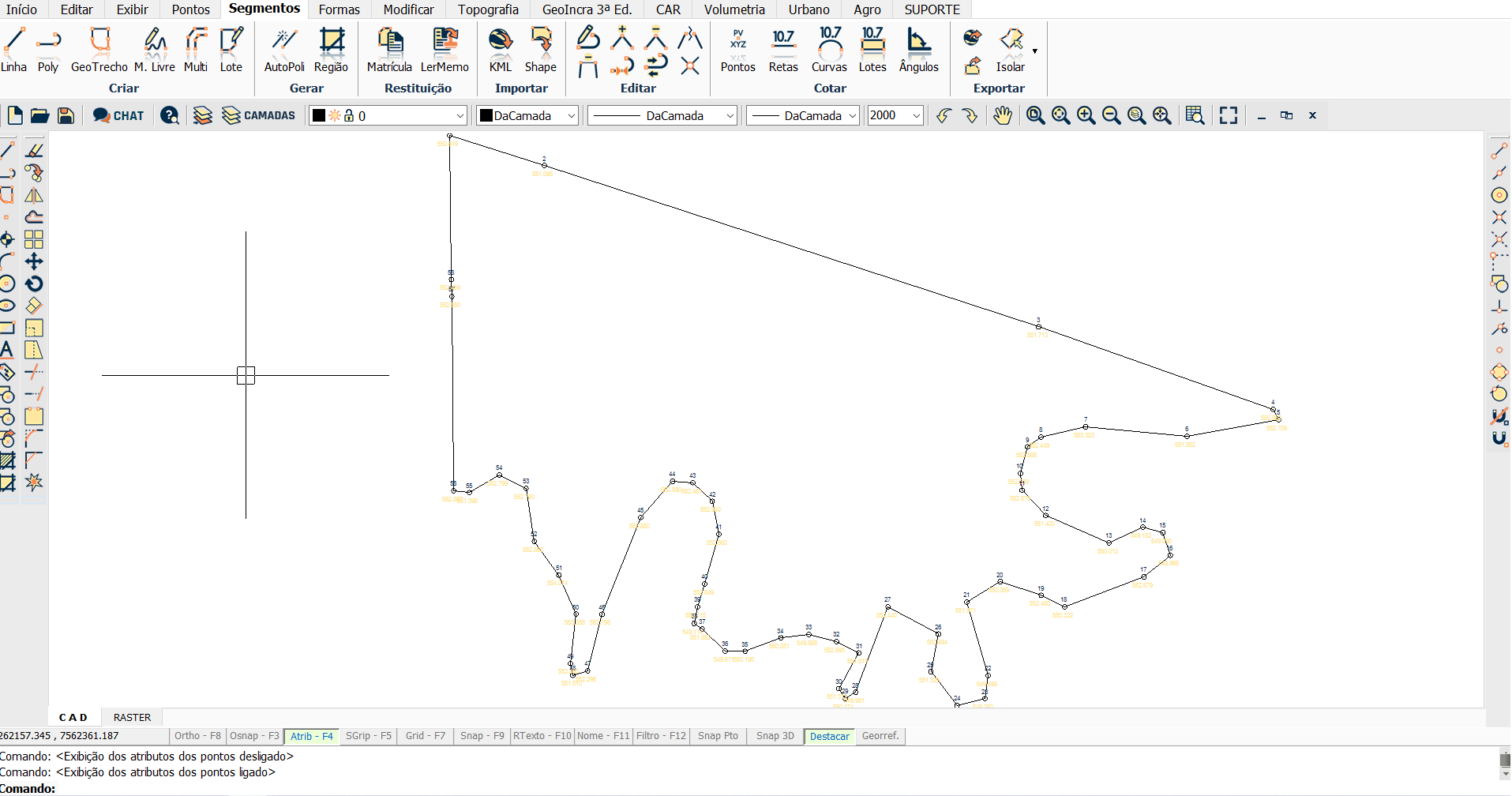This screenshot has width=1512, height=796.
Task: Click the Save diskette icon
Action: (66, 116)
